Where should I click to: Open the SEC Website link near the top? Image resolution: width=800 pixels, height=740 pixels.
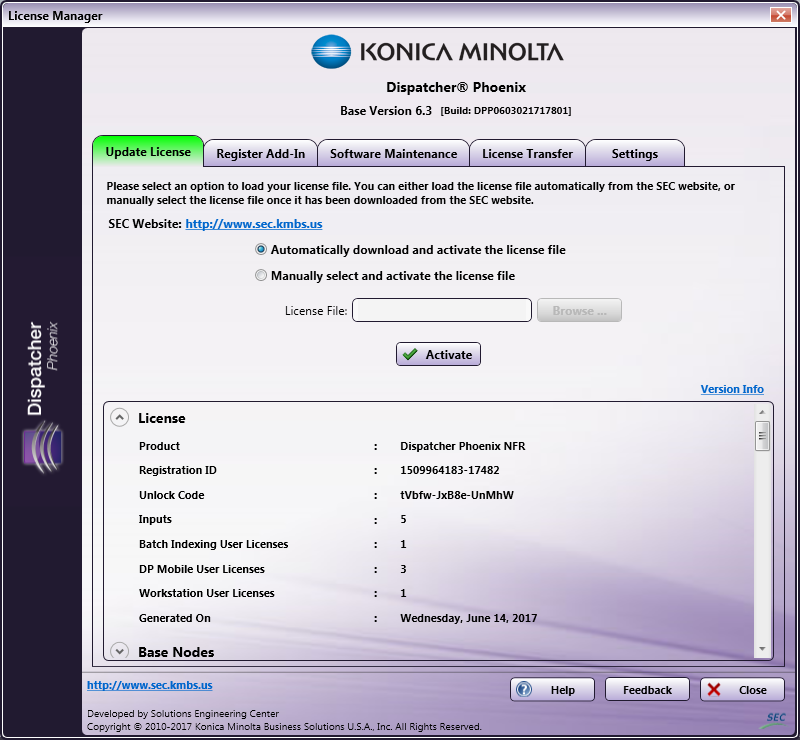(x=254, y=224)
